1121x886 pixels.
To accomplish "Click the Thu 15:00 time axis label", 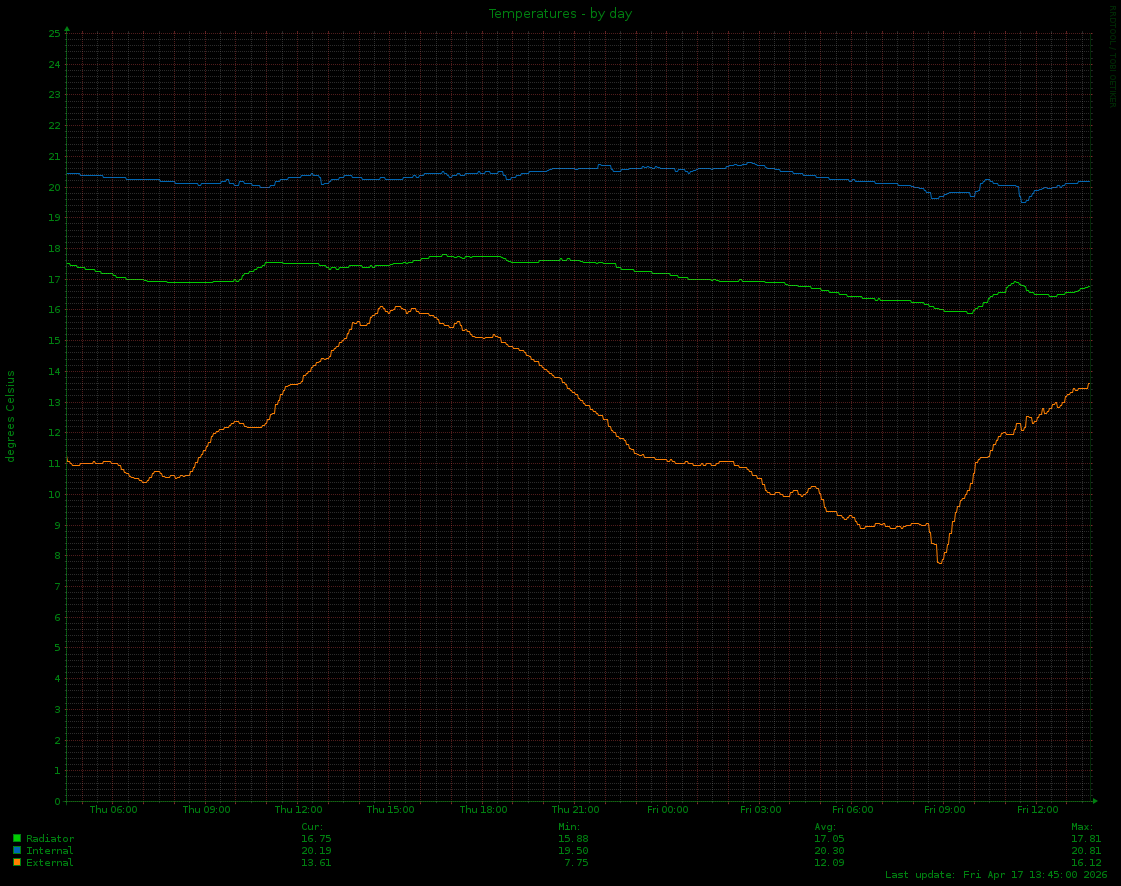I will point(390,810).
